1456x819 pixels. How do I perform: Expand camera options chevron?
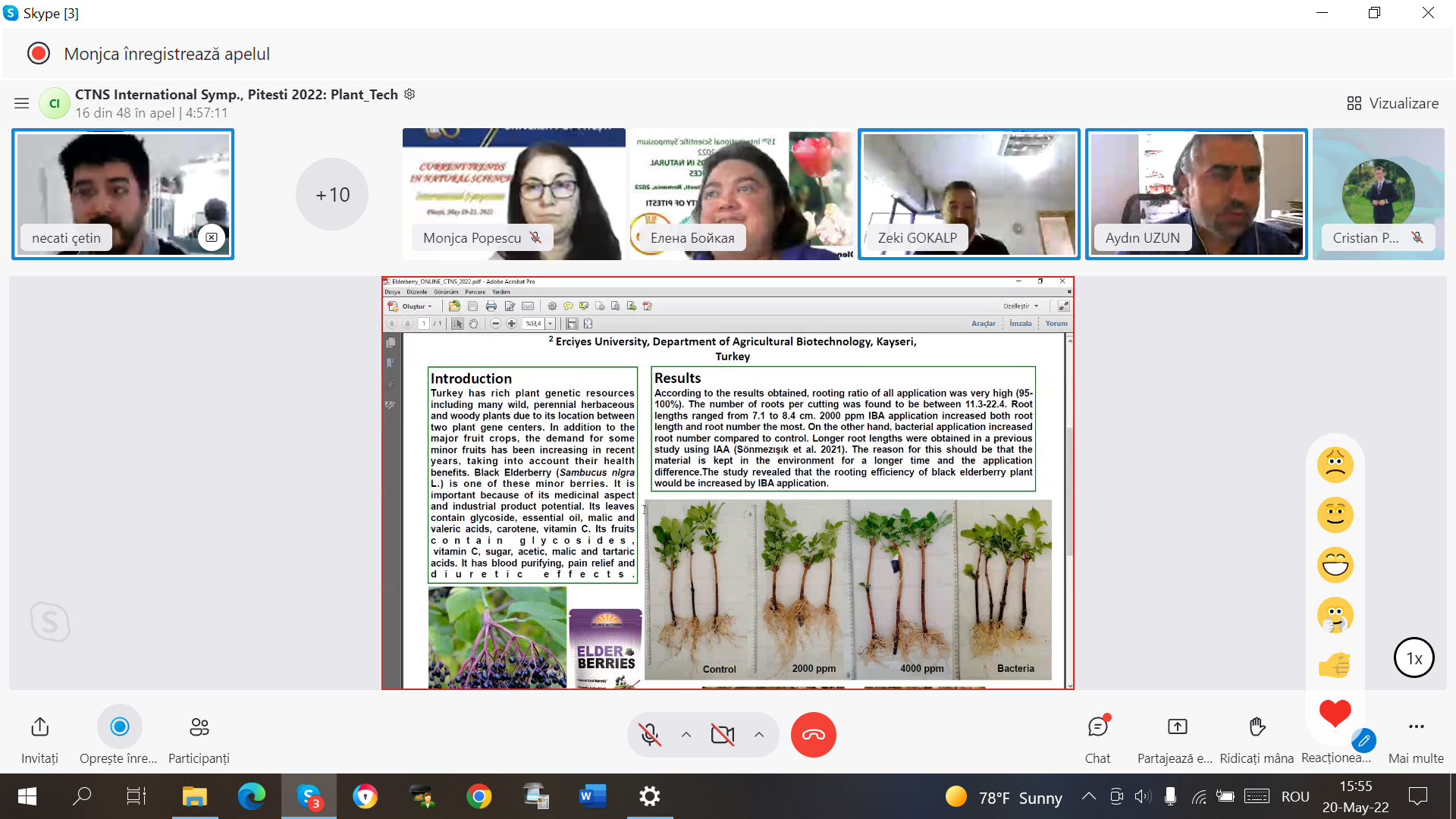(x=759, y=734)
